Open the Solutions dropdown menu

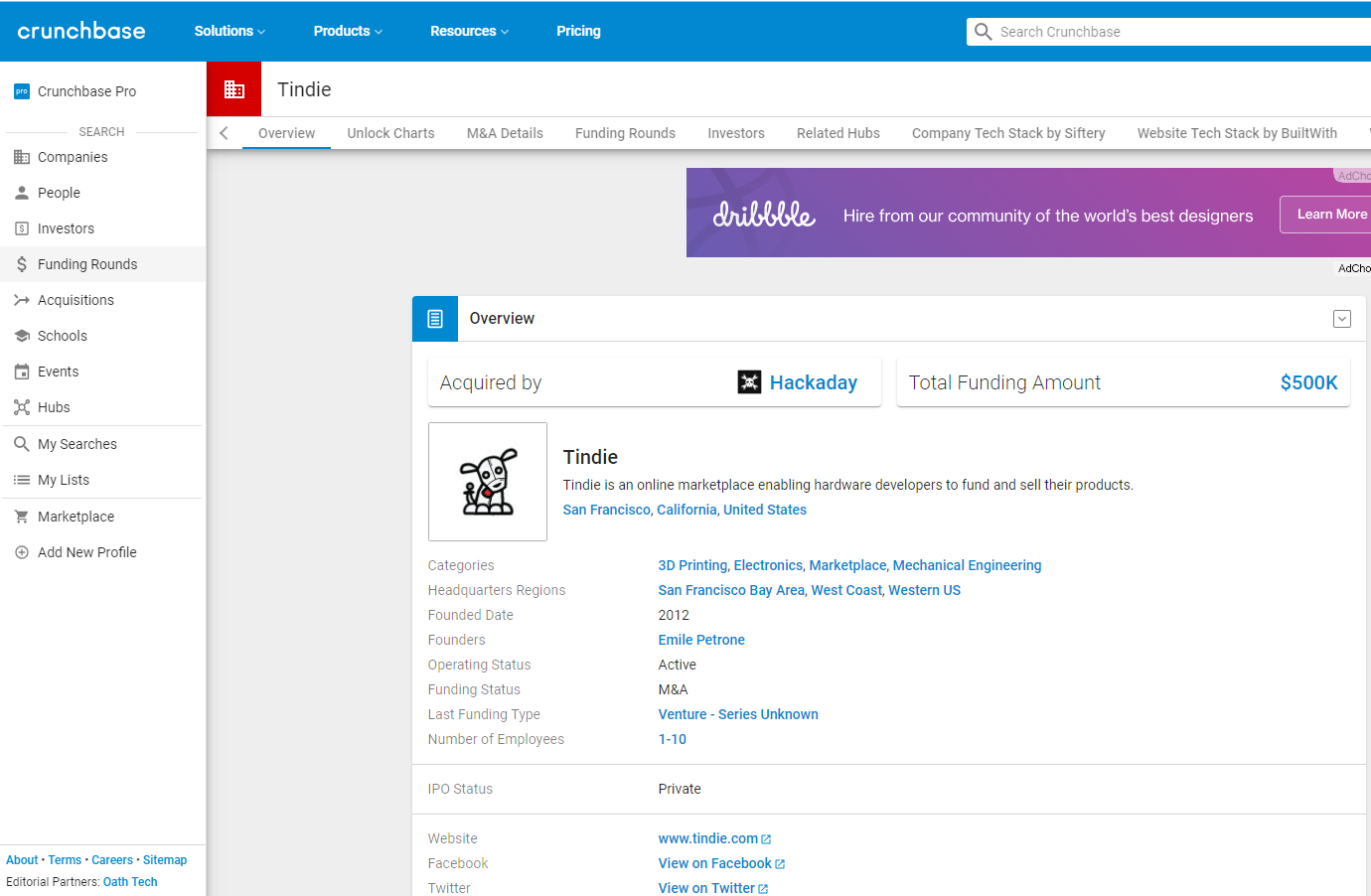click(229, 31)
